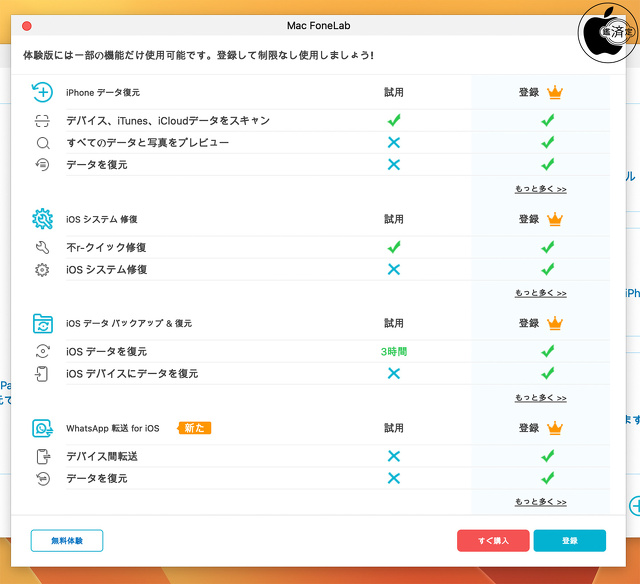Click the iOS デバイスにデータを復元 phone icon
640x584 pixels.
click(x=42, y=373)
